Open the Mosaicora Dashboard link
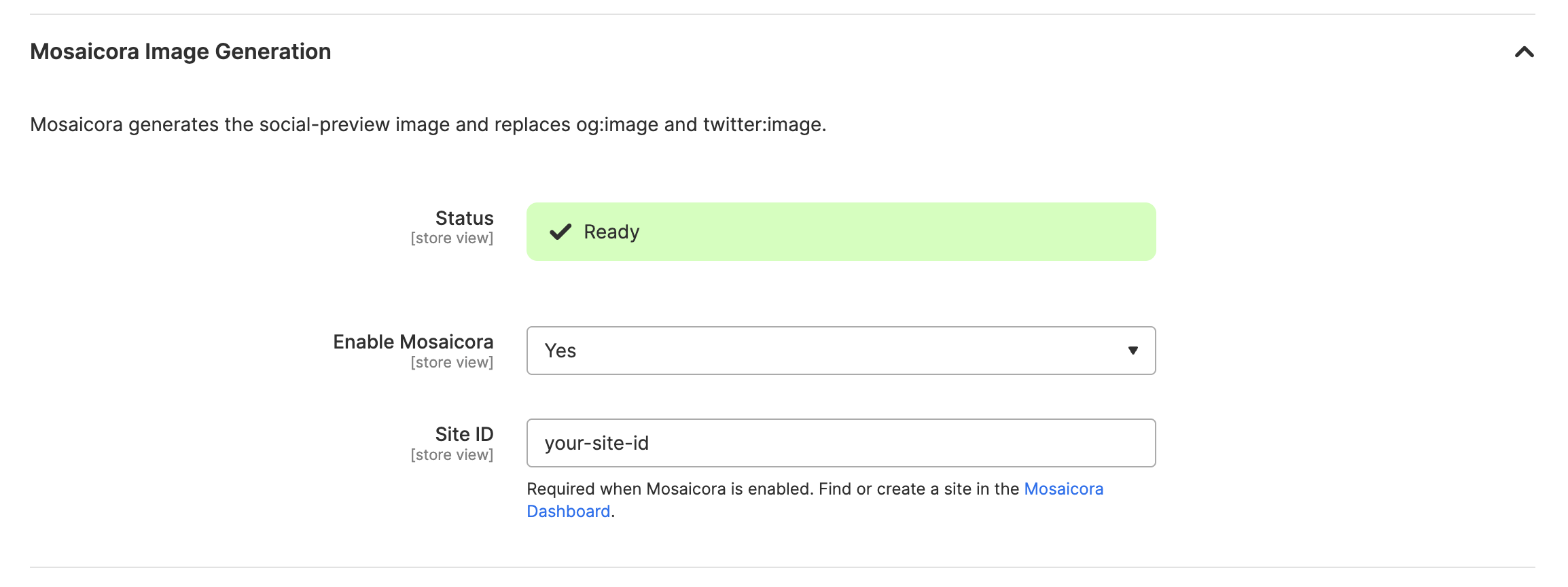Viewport: 1568px width, 587px height. coord(1064,489)
